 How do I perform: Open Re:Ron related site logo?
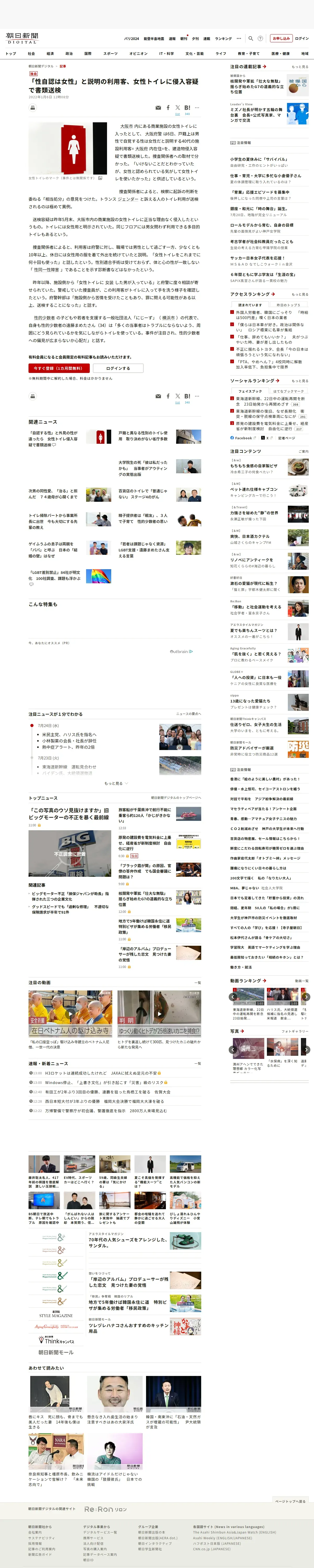[105, 1509]
